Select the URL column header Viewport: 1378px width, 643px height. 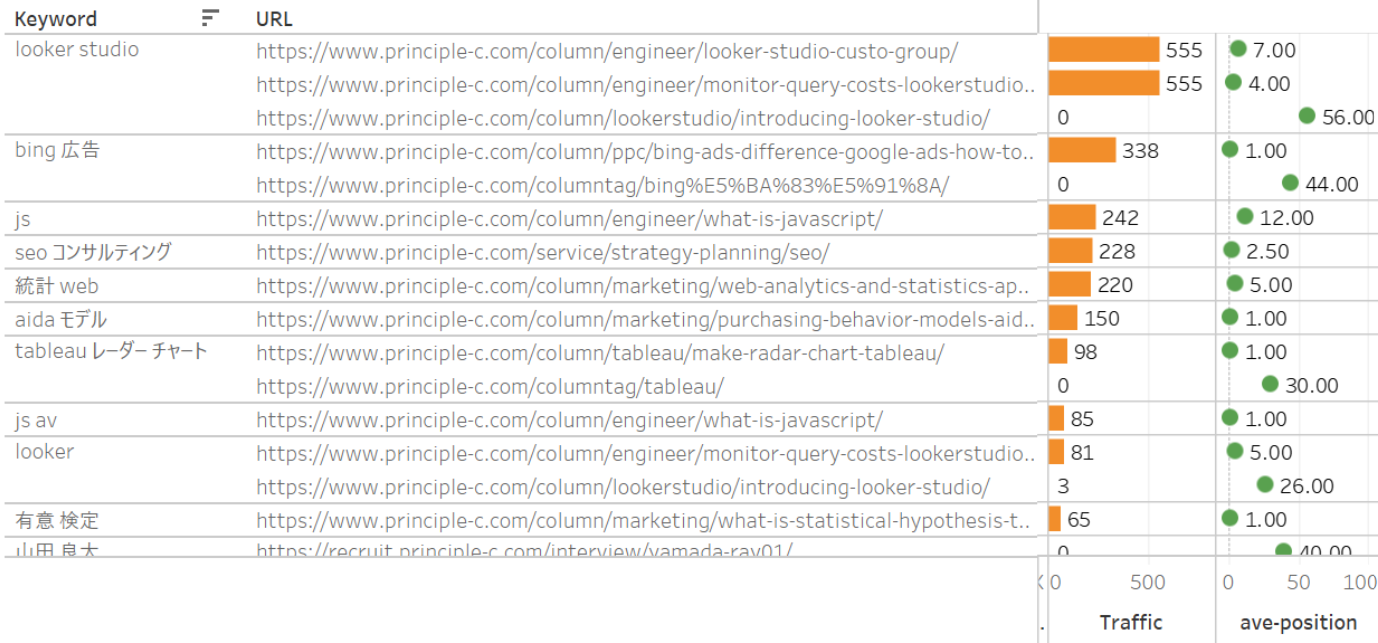coord(274,19)
